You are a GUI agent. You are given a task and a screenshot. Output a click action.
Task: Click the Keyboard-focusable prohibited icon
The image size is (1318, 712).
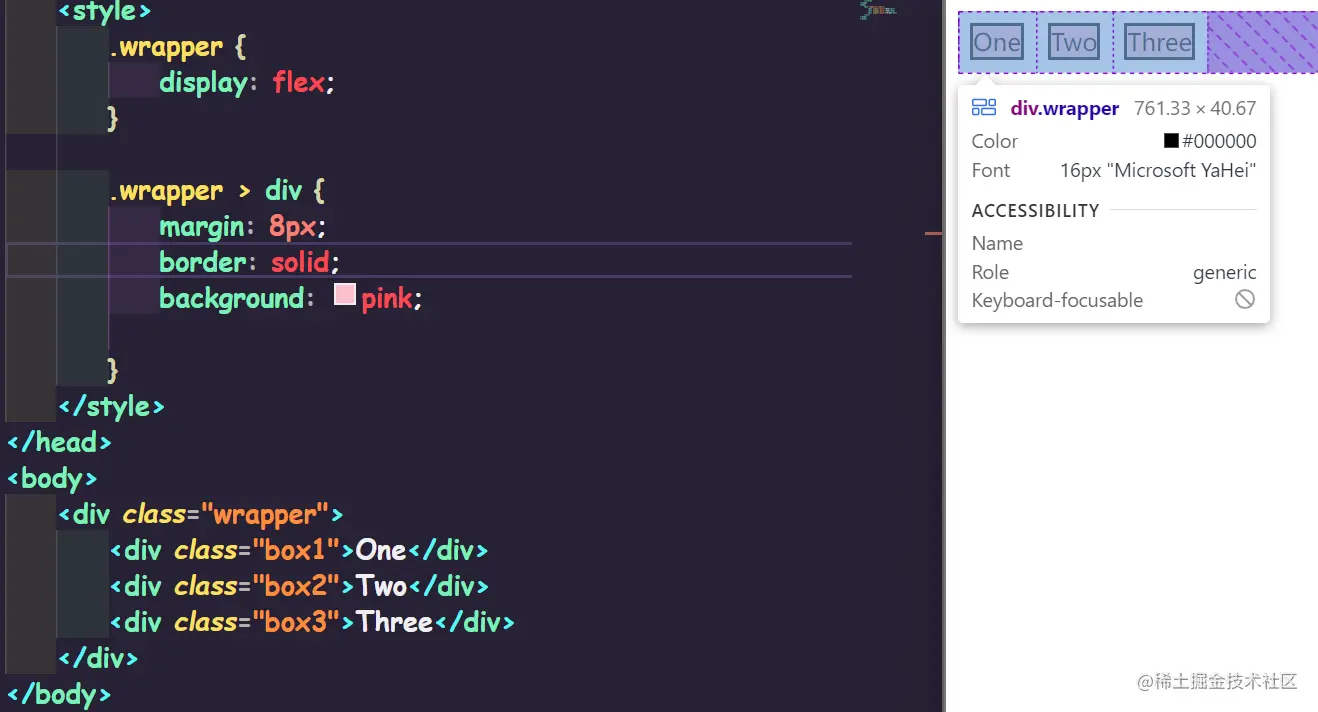point(1245,300)
